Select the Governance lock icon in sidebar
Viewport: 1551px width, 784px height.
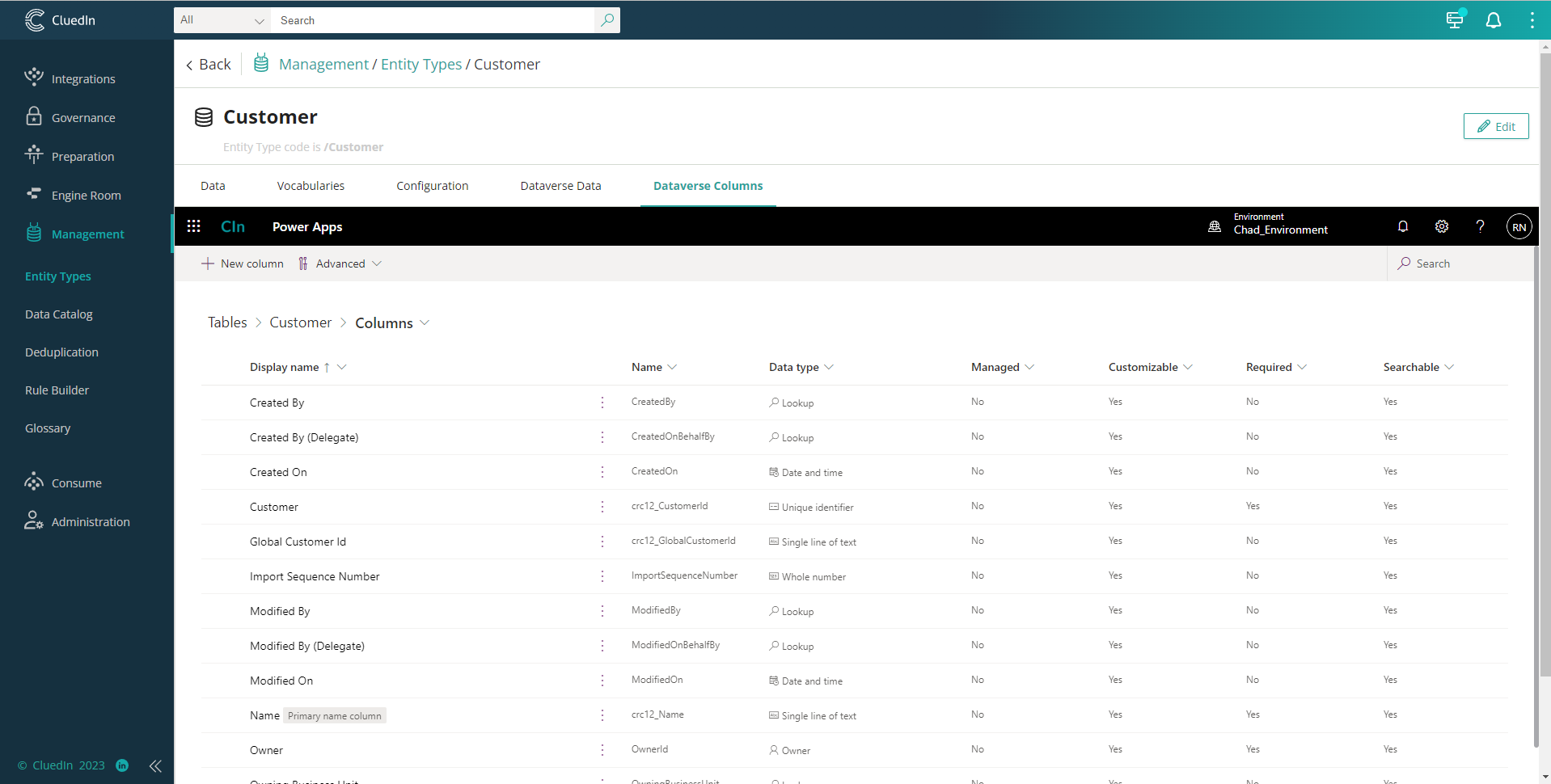tap(34, 116)
